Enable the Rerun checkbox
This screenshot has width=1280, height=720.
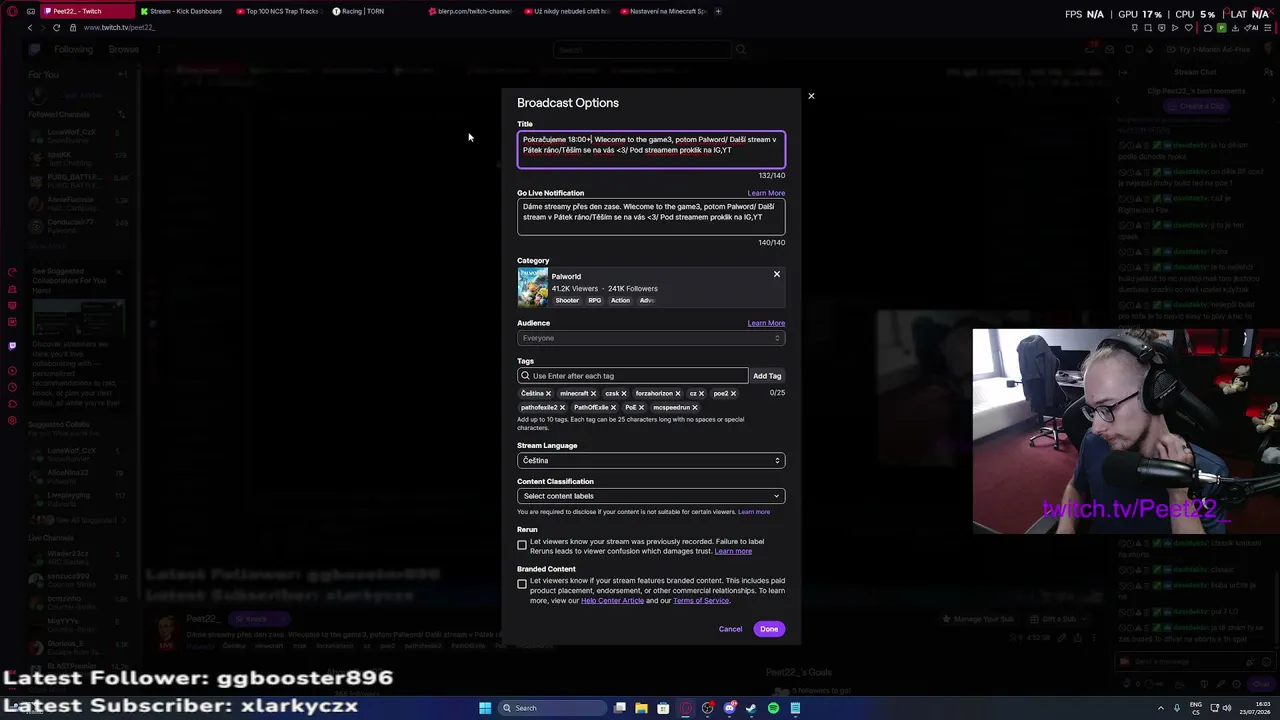pyautogui.click(x=522, y=546)
